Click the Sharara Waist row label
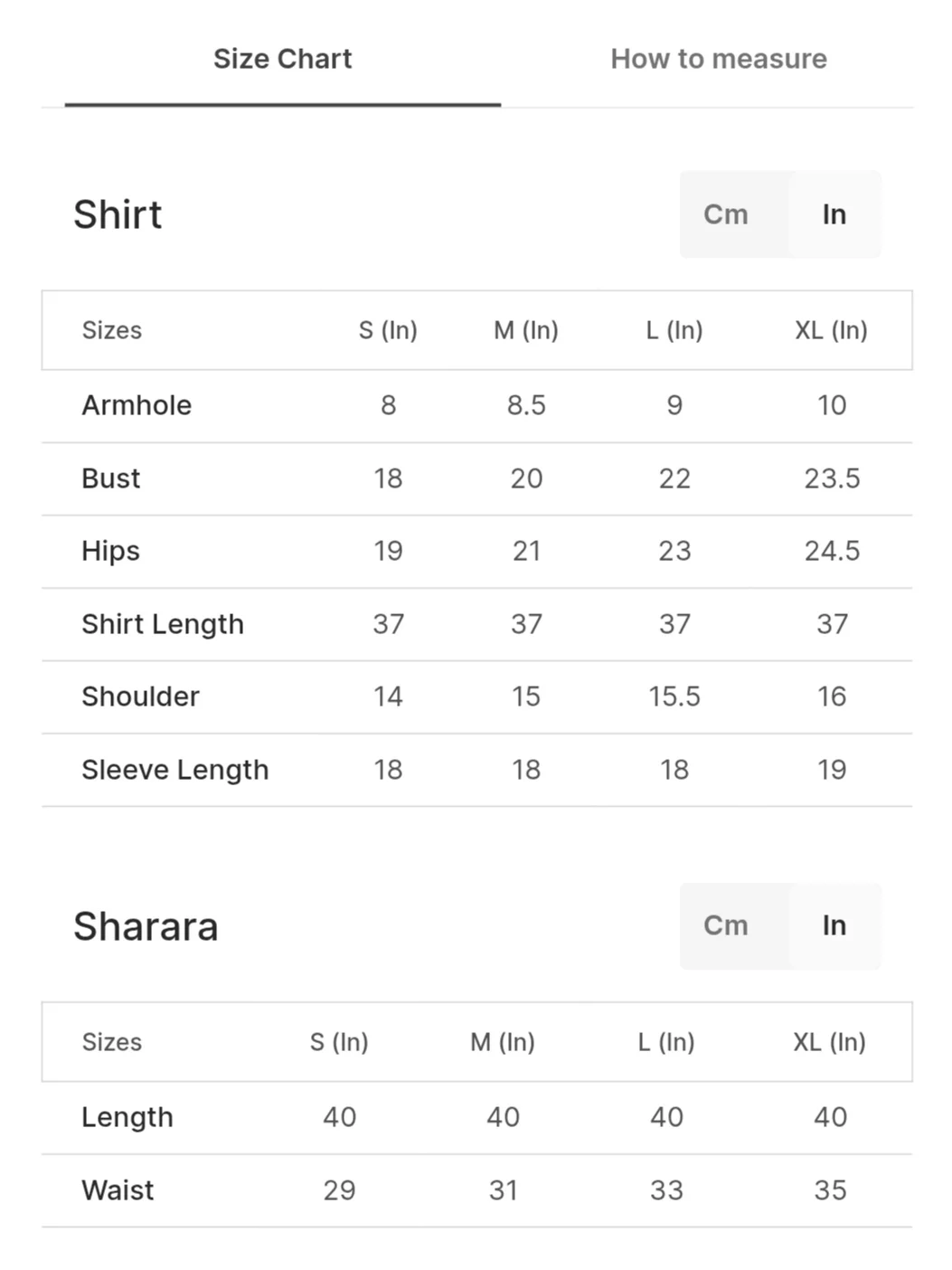This screenshot has height=1270, width=952. pyautogui.click(x=118, y=1190)
